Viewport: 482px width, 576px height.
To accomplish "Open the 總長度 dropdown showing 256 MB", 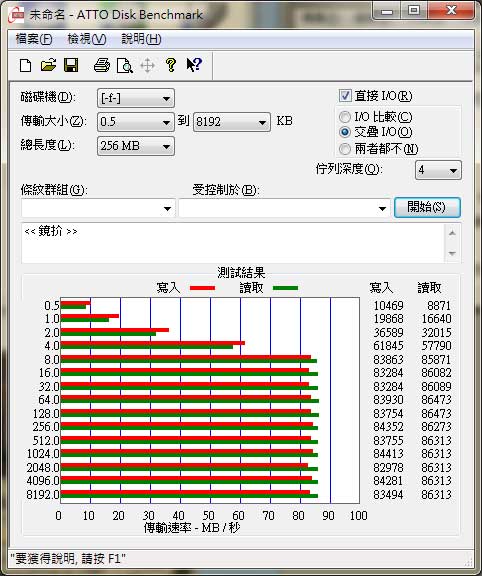I will point(136,146).
